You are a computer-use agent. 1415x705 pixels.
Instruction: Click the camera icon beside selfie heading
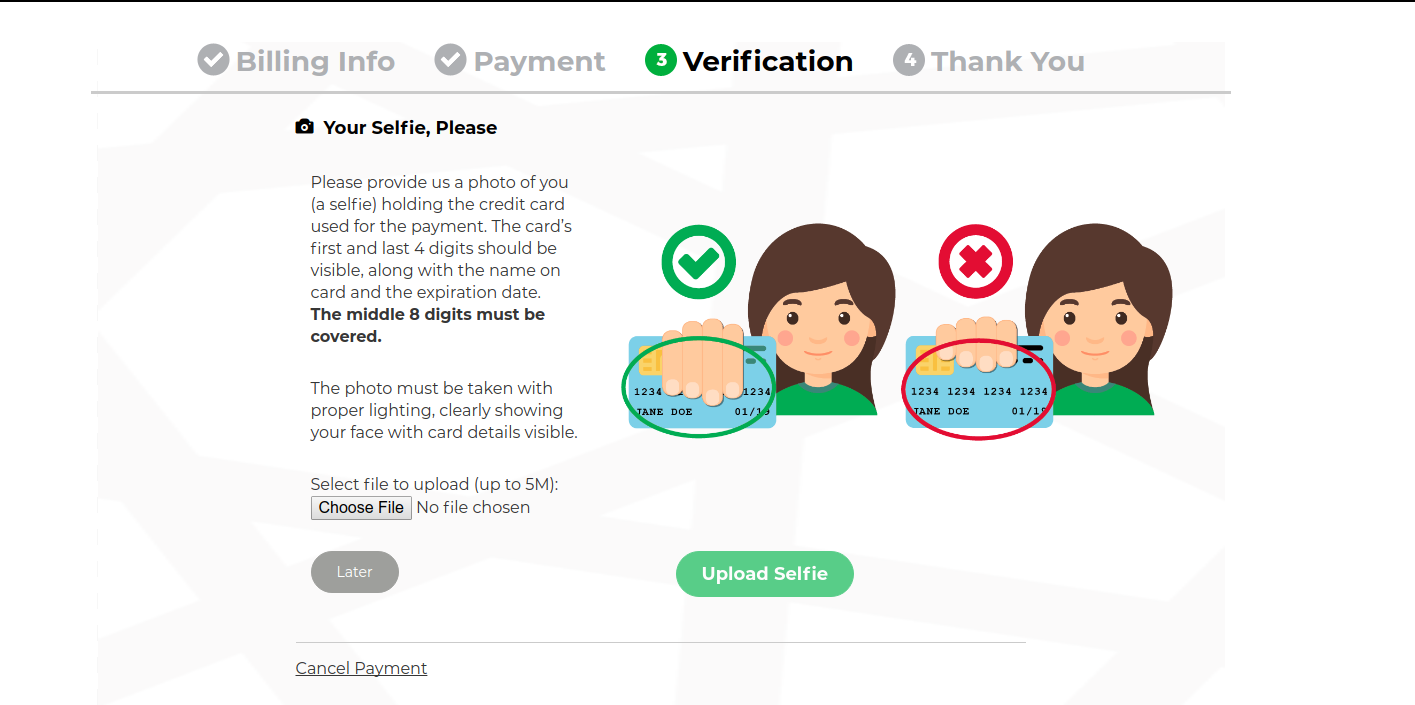[305, 127]
